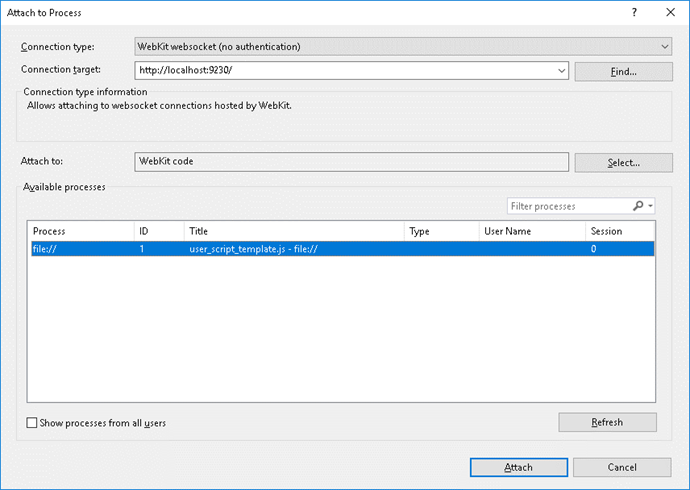Sort by the Process column header
Viewport: 690px width, 490px height.
pos(80,231)
